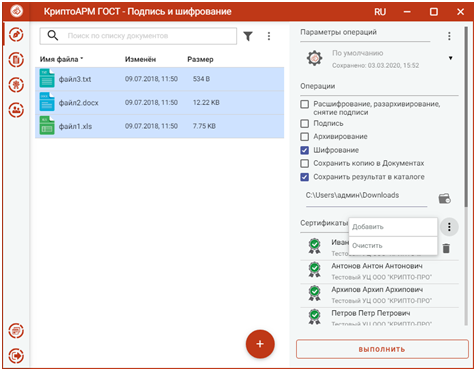Enable the Подпись checkbox
The width and height of the screenshot is (476, 371).
pyautogui.click(x=304, y=124)
